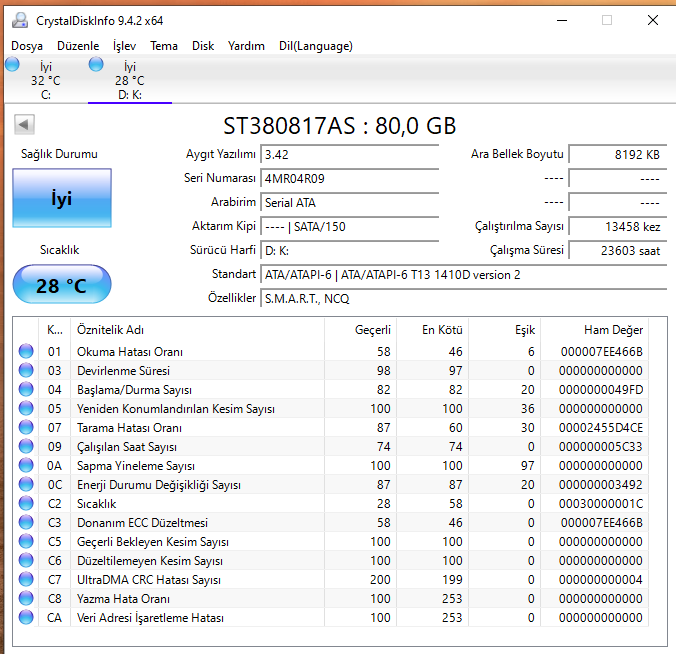Viewport: 676px width, 654px height.
Task: Click status orb for Sıcaklık attribute row
Action: tap(26, 503)
